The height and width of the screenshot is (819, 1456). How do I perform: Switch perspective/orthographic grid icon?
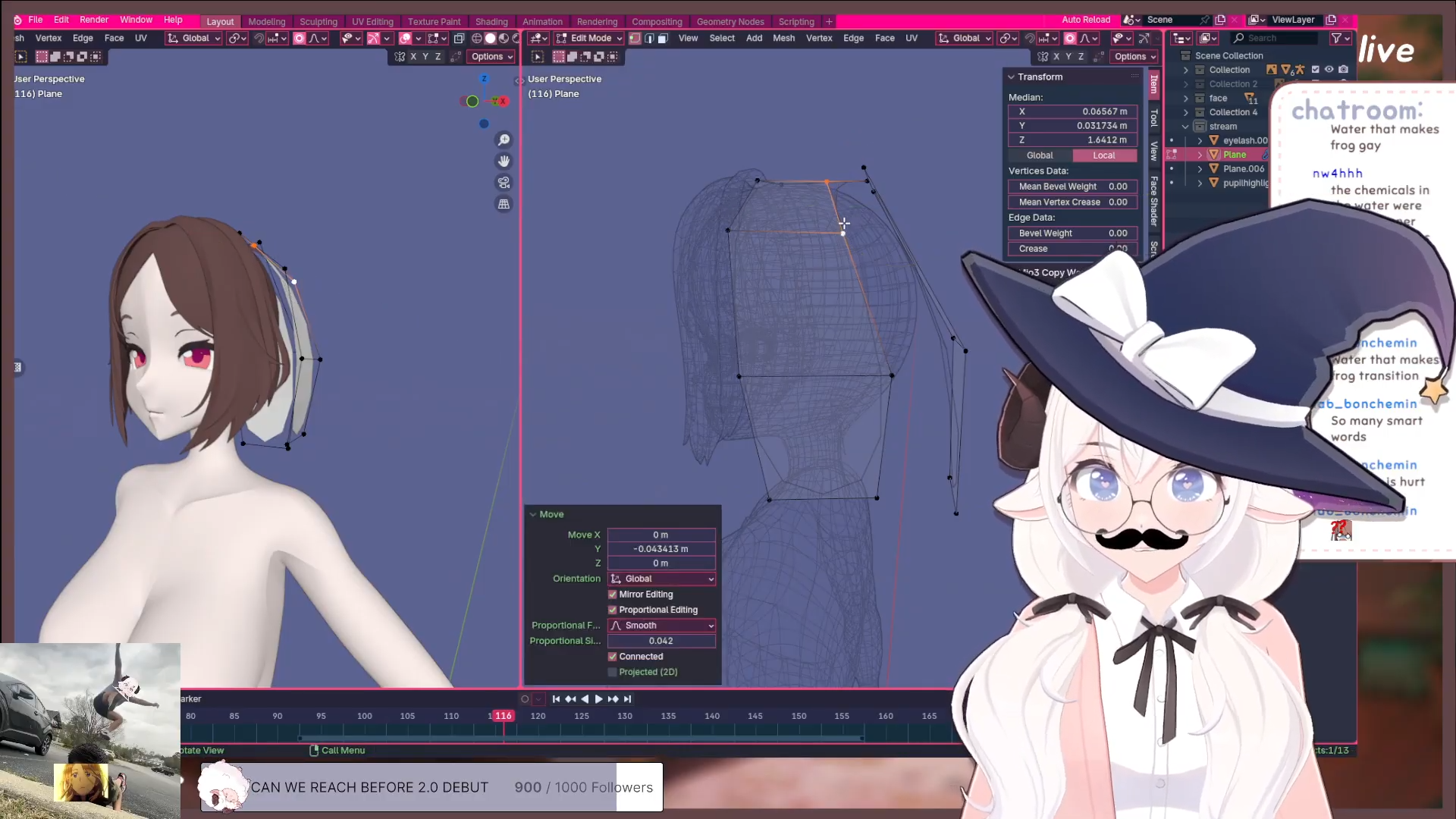click(x=504, y=204)
